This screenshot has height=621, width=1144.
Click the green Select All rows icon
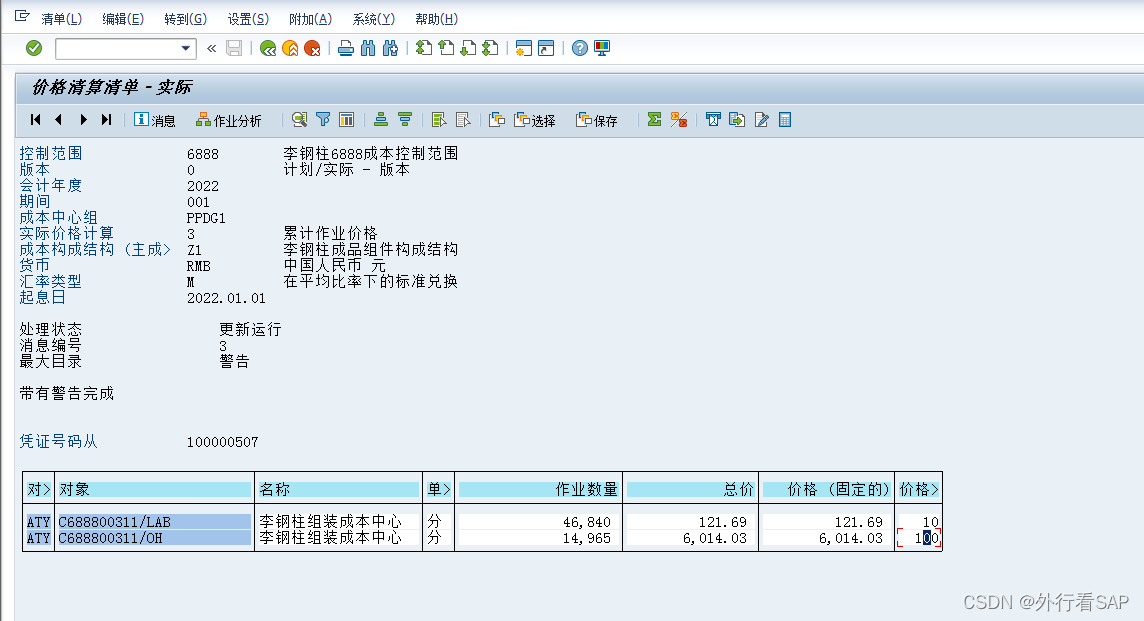tap(439, 120)
